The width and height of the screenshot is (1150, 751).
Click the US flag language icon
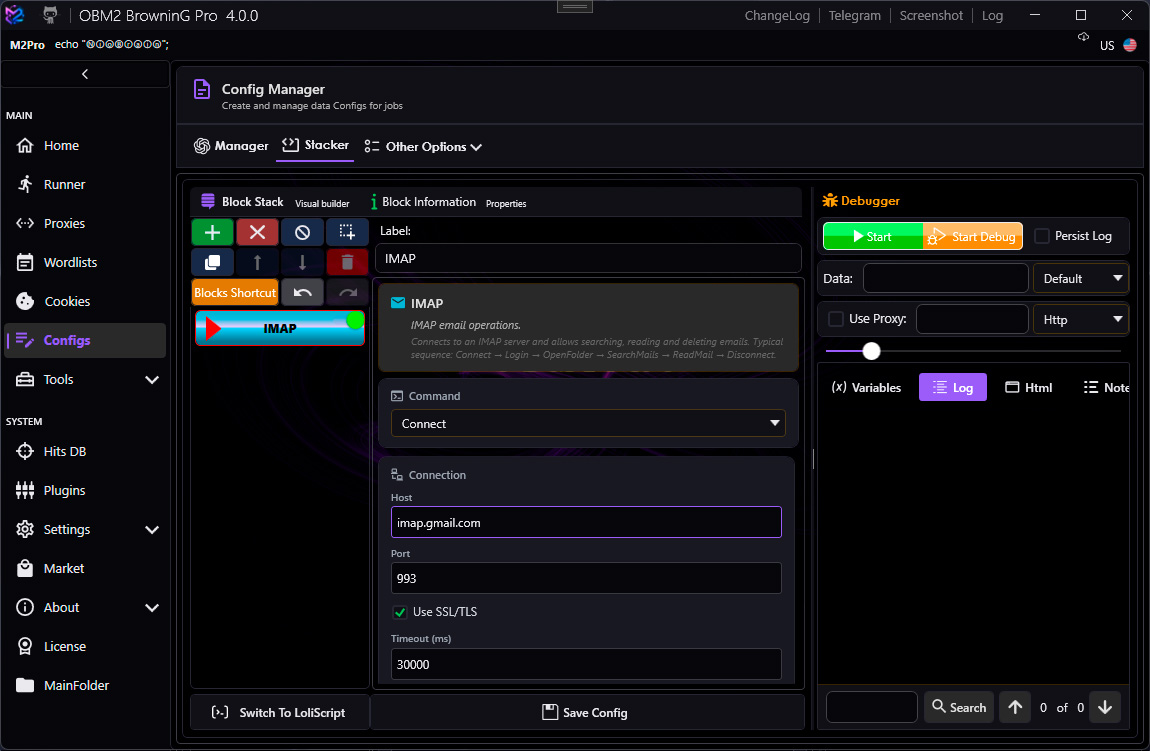click(1130, 45)
